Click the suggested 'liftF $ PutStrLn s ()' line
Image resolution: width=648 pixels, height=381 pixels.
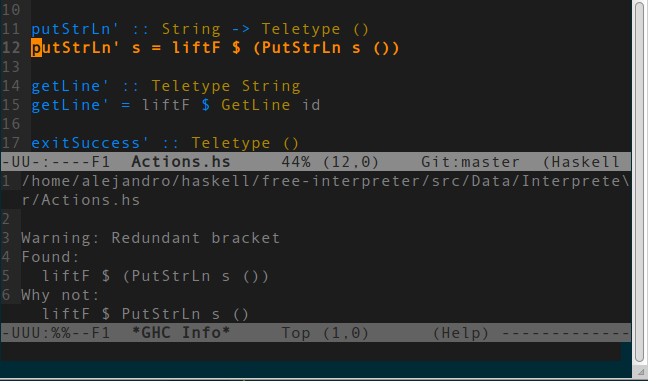pyautogui.click(x=145, y=314)
